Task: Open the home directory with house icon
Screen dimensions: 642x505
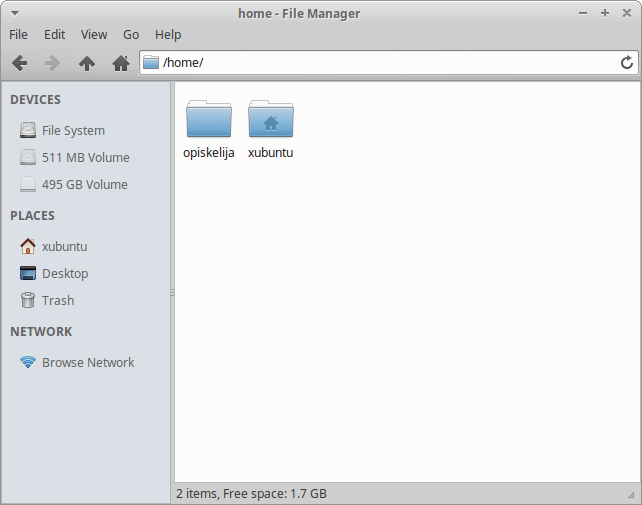Action: pos(121,63)
